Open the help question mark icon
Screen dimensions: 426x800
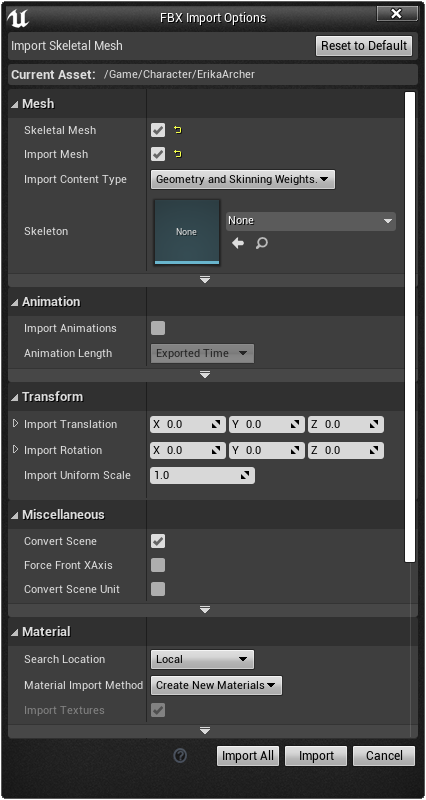coord(180,756)
